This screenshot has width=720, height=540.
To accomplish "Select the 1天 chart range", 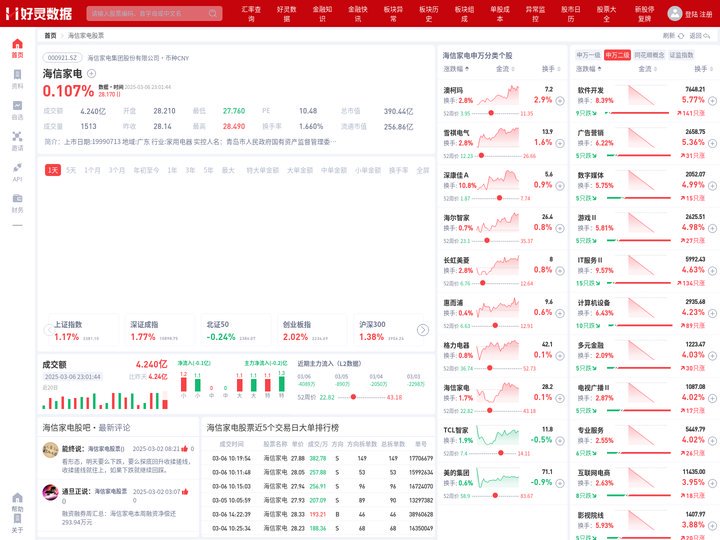I will [53, 170].
